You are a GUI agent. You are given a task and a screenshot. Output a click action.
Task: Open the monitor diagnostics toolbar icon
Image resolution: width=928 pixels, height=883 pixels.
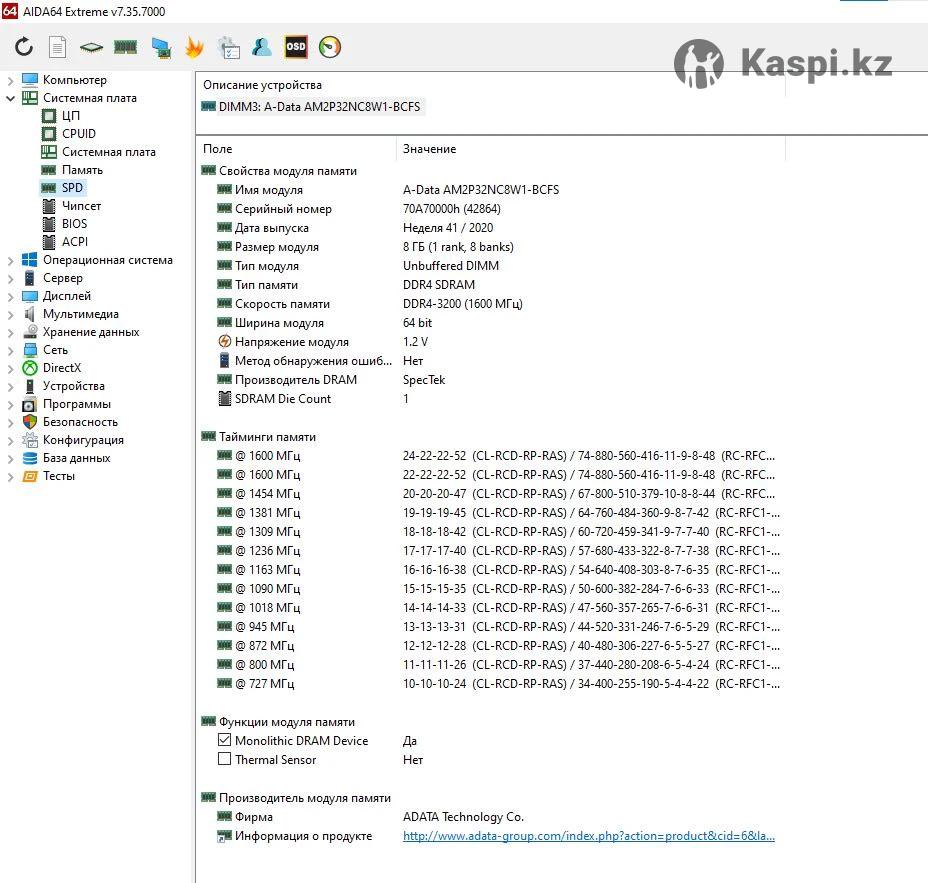160,47
